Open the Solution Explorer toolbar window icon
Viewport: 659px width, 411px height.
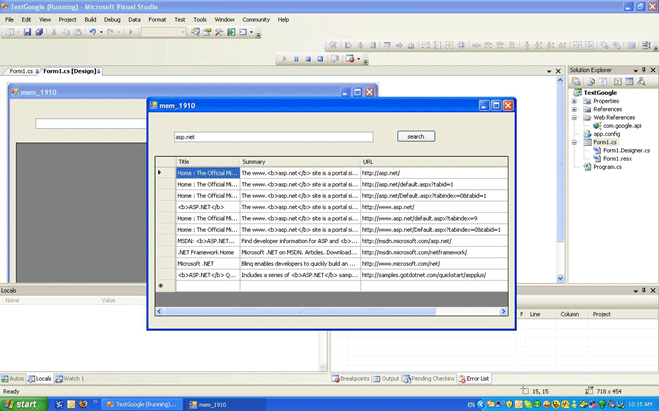point(195,32)
